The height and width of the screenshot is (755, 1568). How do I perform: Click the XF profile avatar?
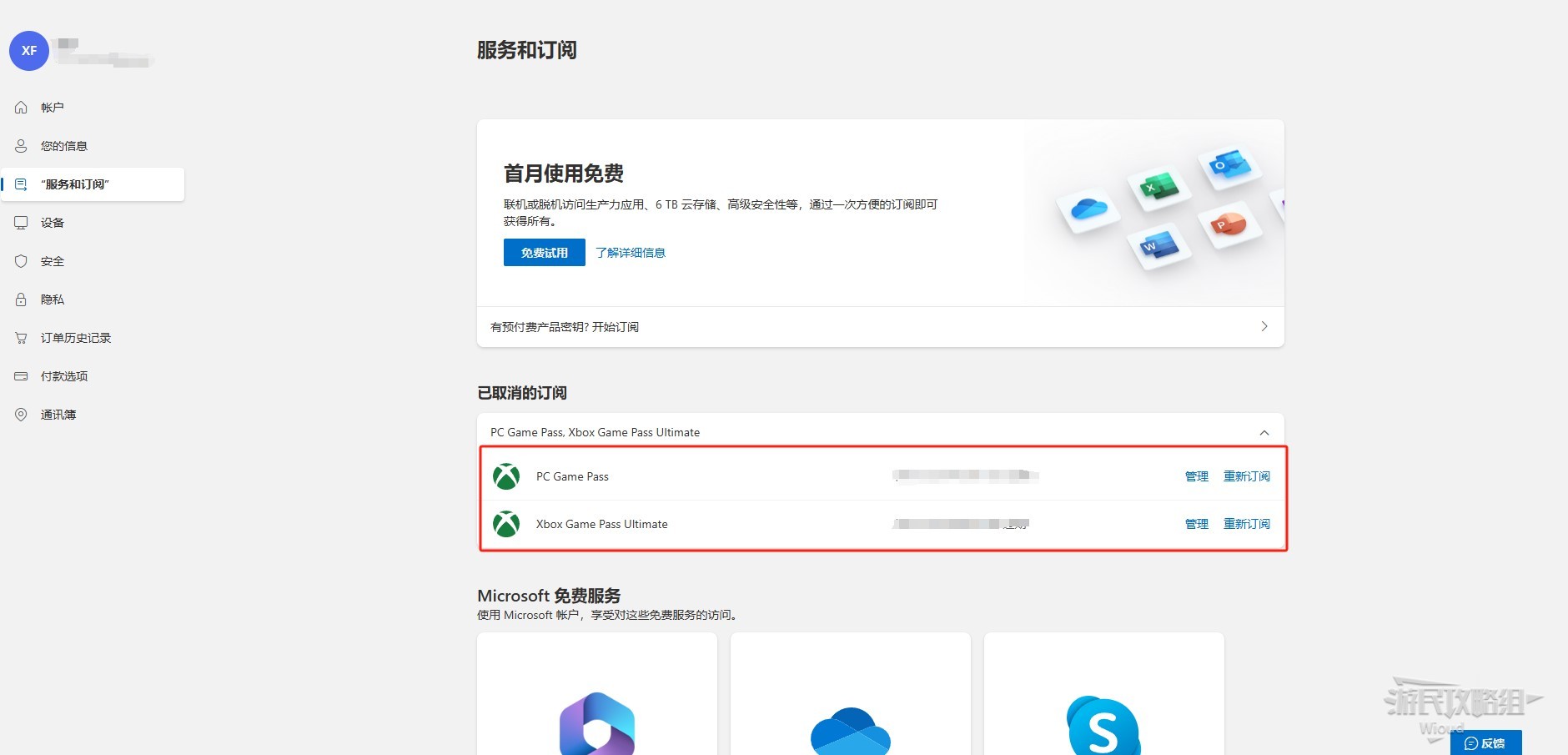[29, 51]
